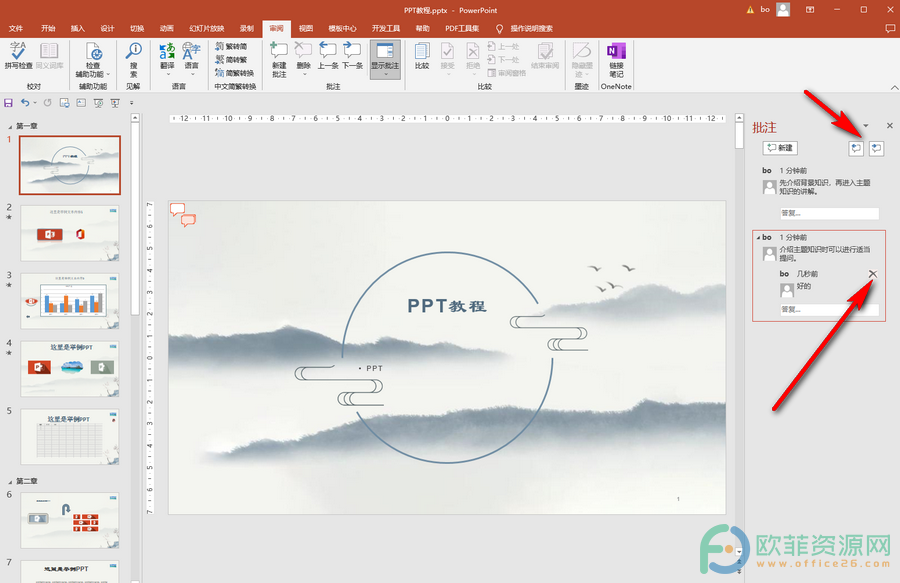
Task: Go to next comment 下一条
Action: tap(352, 56)
